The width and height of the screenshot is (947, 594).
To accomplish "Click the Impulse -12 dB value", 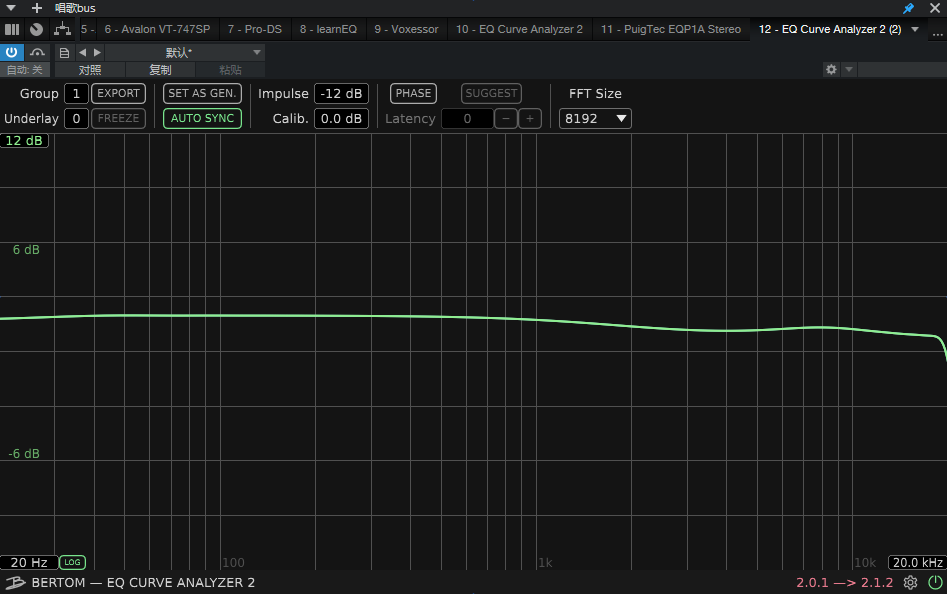I will [x=341, y=94].
